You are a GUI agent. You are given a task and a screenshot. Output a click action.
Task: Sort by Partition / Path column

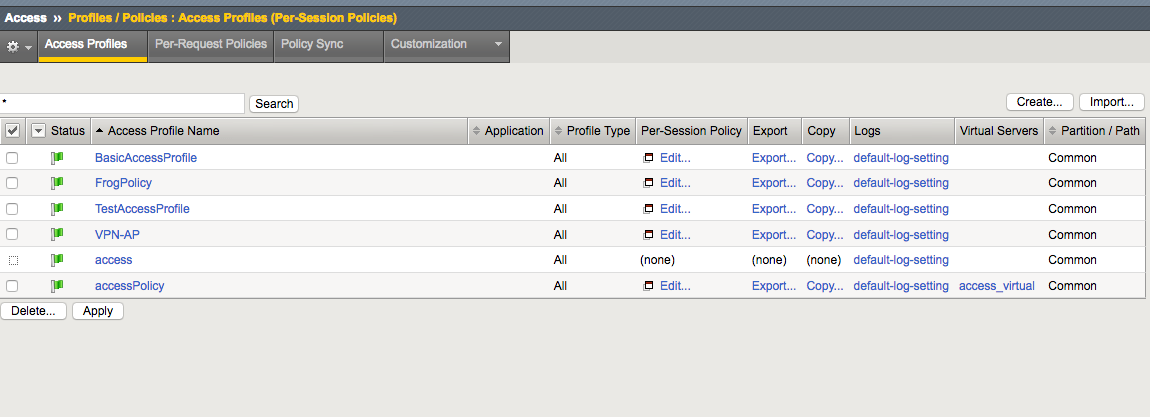coord(1094,130)
